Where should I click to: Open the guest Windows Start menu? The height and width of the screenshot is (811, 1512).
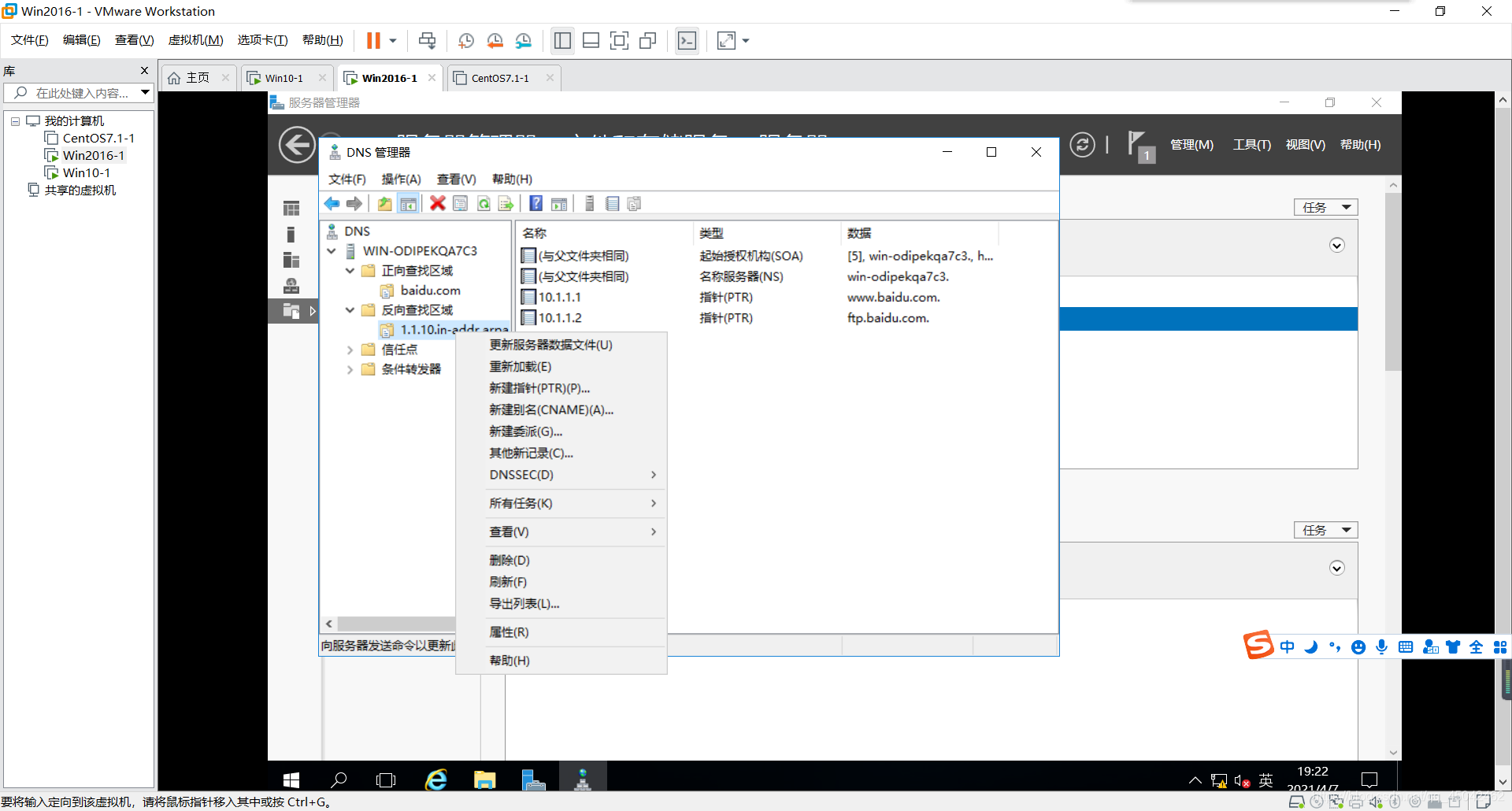[291, 780]
